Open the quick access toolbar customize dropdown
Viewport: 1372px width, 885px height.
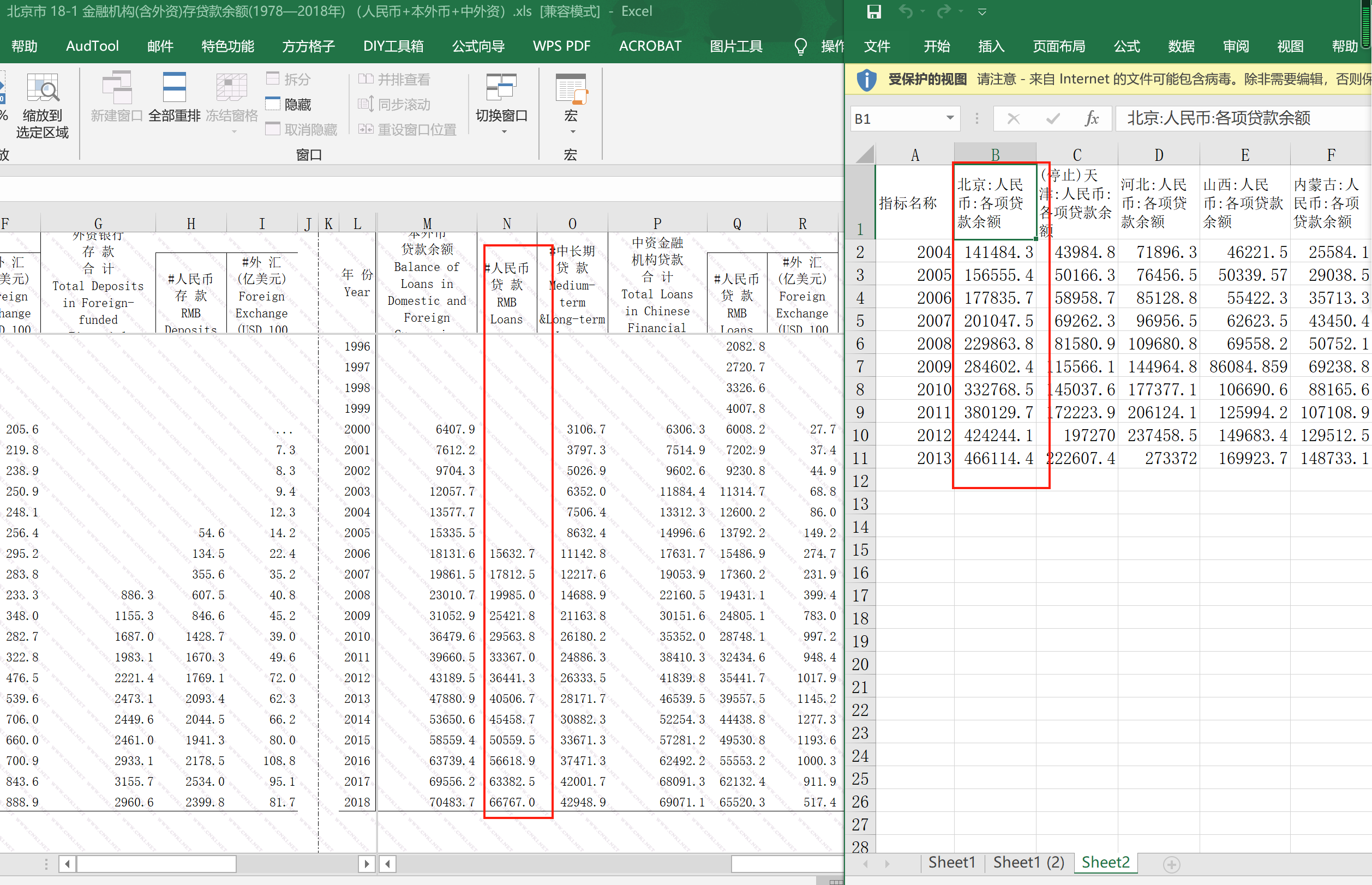[x=982, y=12]
